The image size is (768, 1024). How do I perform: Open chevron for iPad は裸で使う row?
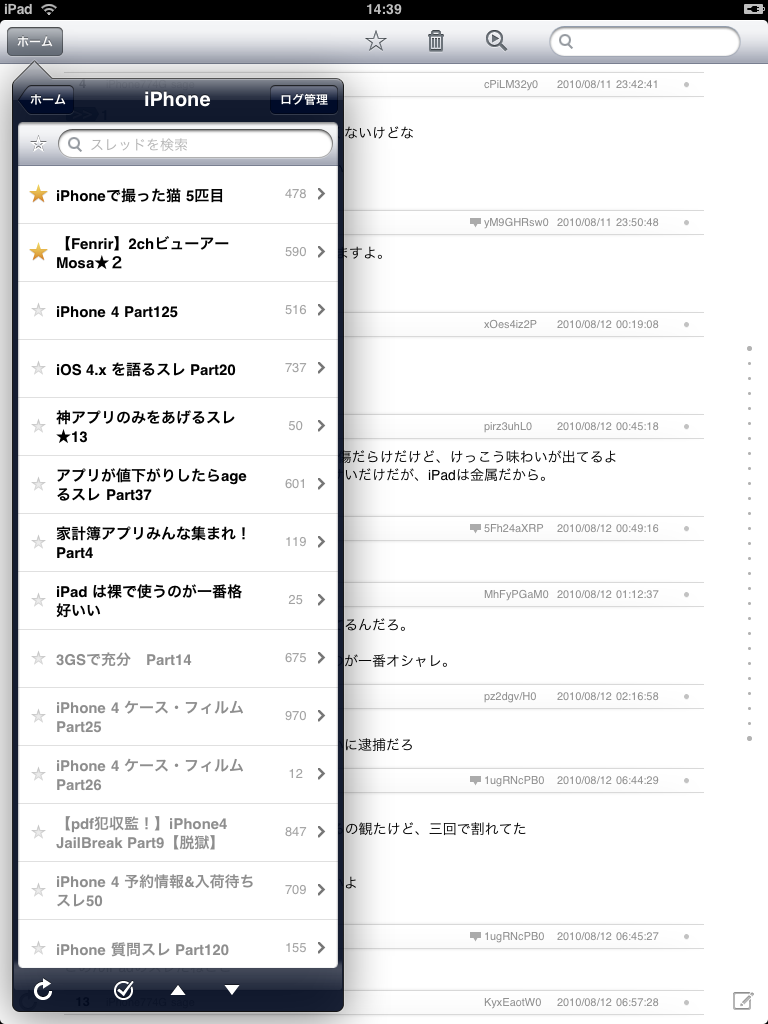[321, 600]
